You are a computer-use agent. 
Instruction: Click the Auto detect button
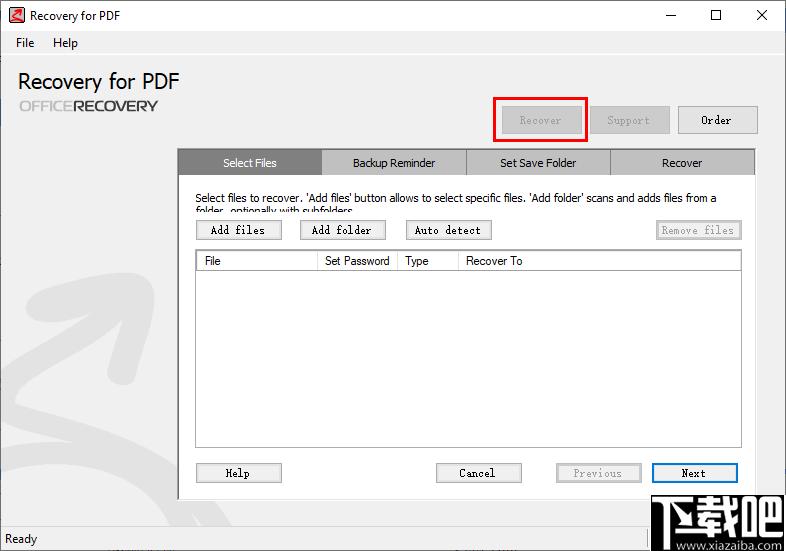pyautogui.click(x=449, y=230)
